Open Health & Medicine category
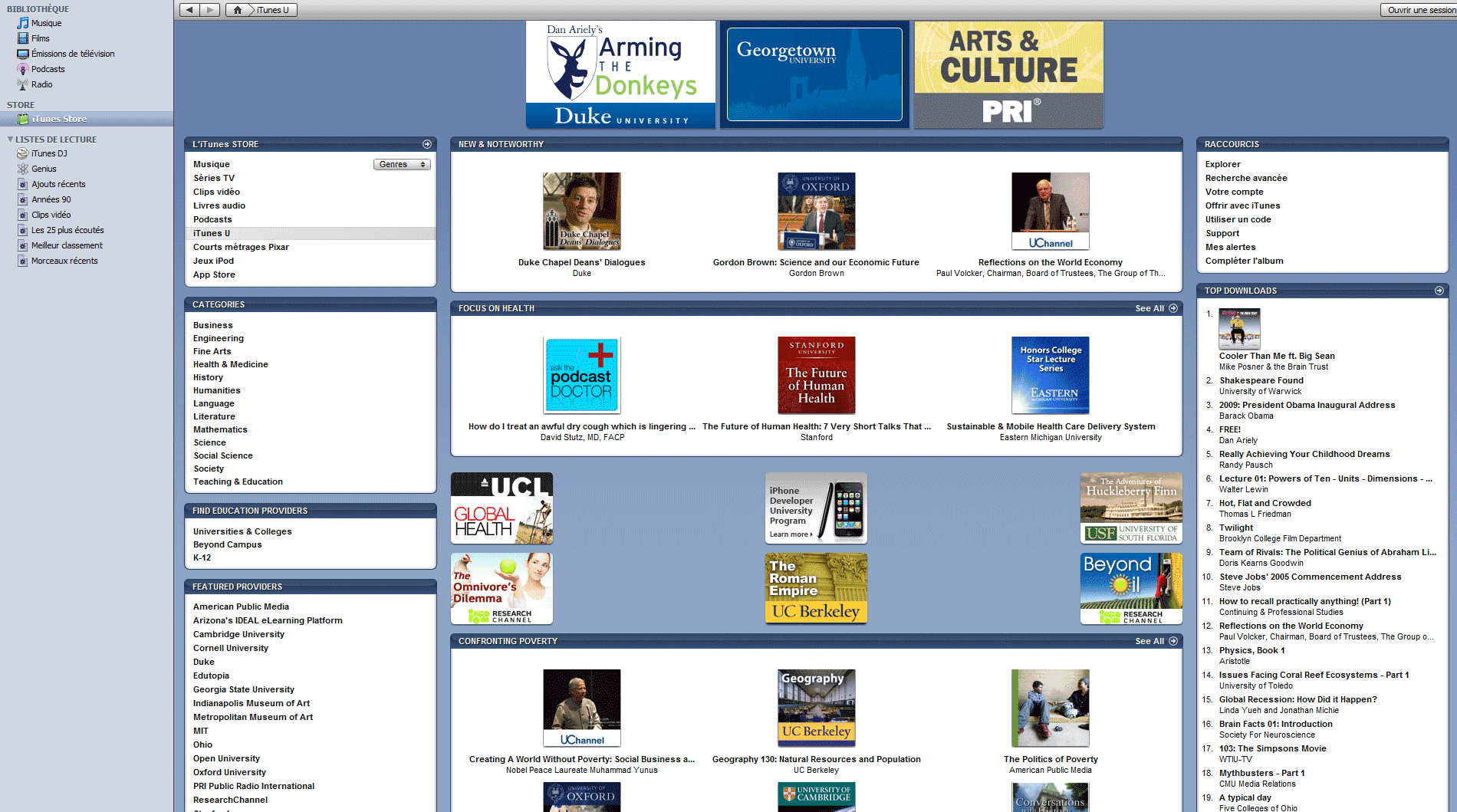1457x812 pixels. 230,364
